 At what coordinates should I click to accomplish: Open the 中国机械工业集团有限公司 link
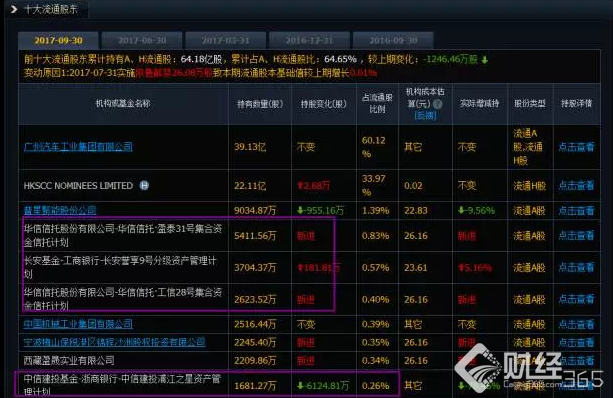tap(78, 324)
